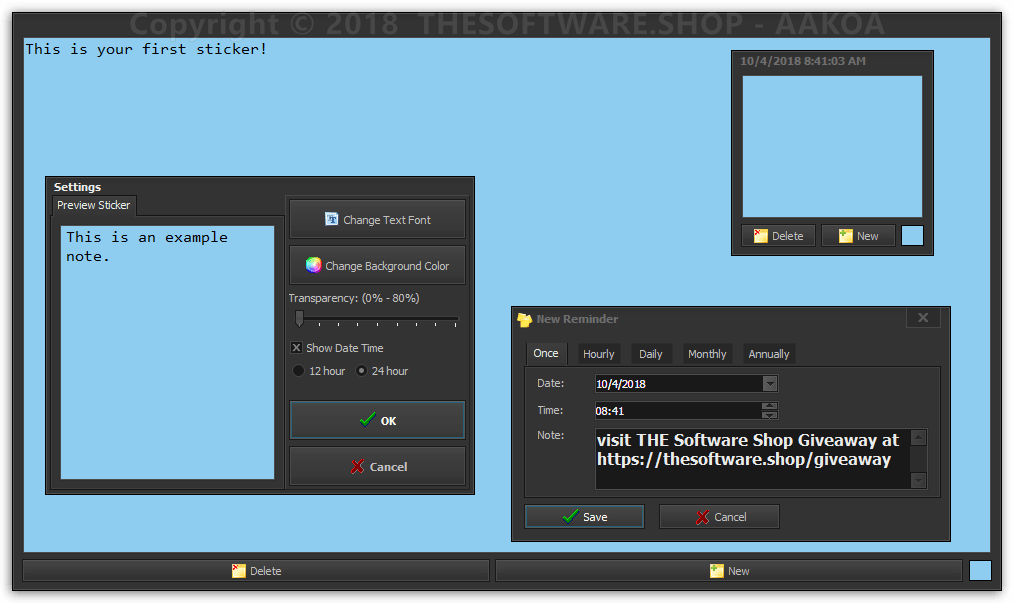Click the Transparency slider handle

pos(299,319)
